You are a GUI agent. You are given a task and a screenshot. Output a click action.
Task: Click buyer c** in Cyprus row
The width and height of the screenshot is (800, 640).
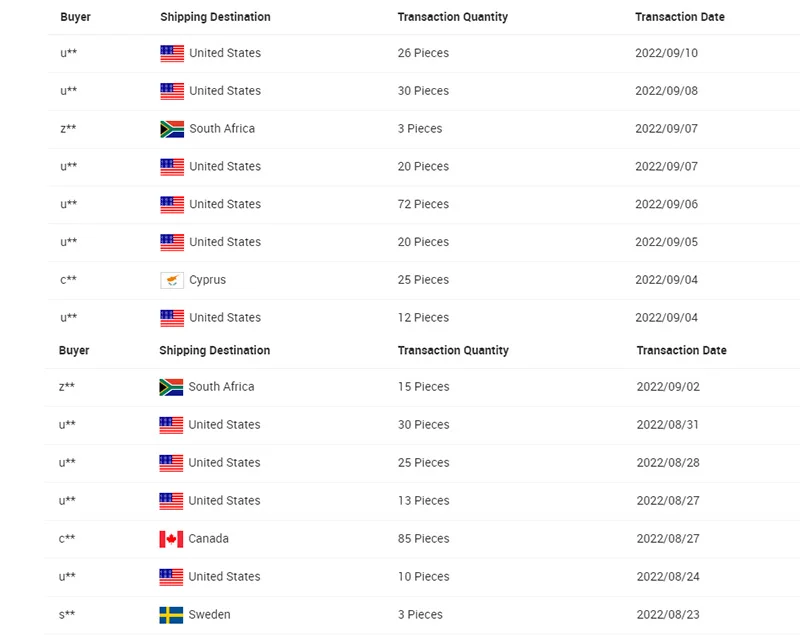68,280
